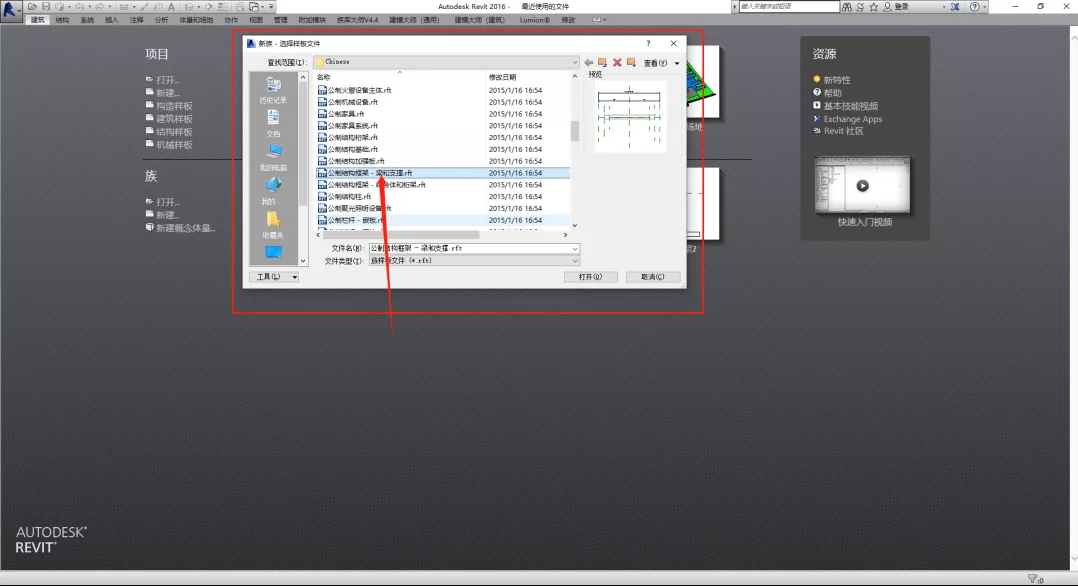Switch to the 体量和场地 ribbon tab
Screen dimensions: 1078x586
[x=197, y=20]
